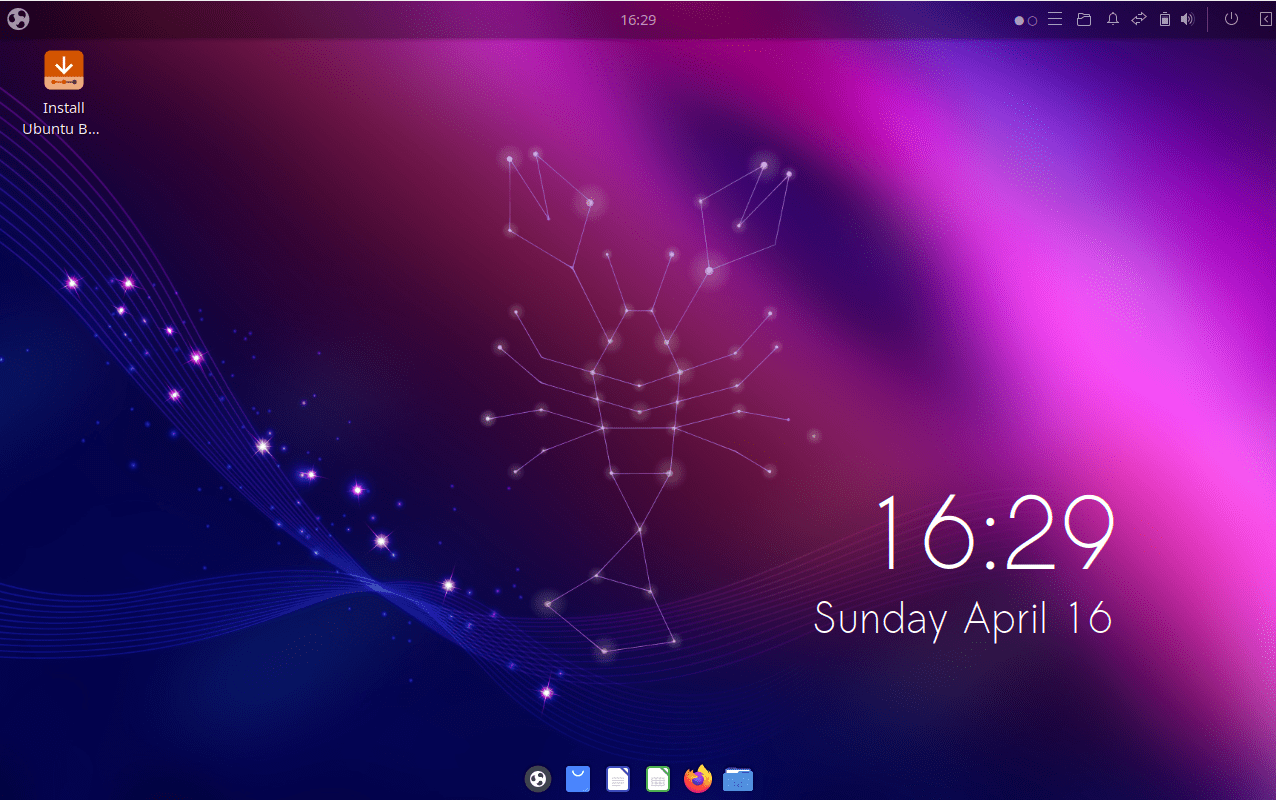This screenshot has width=1276, height=800.
Task: Launch Firefox from the dock
Action: point(697,779)
